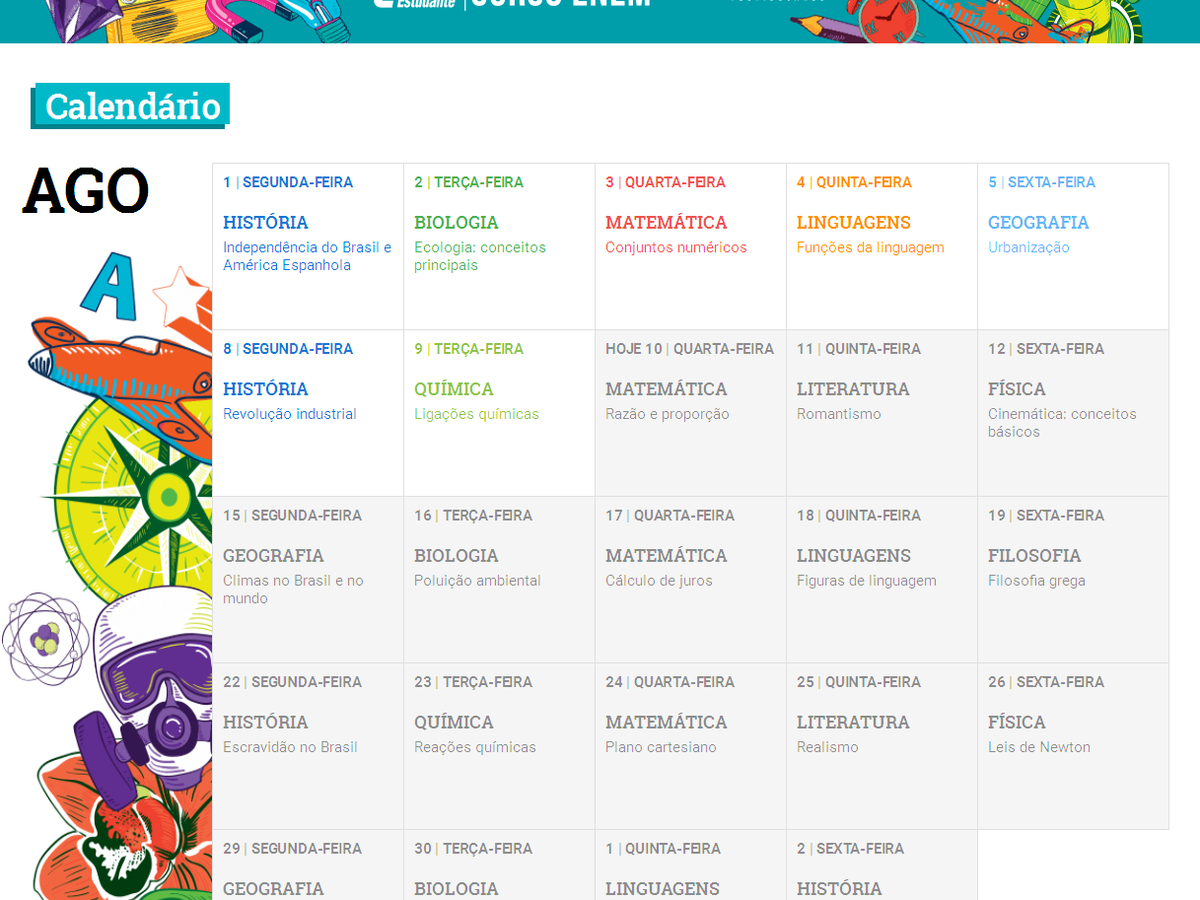
Task: Click the atom illustration on left
Action: (45, 638)
